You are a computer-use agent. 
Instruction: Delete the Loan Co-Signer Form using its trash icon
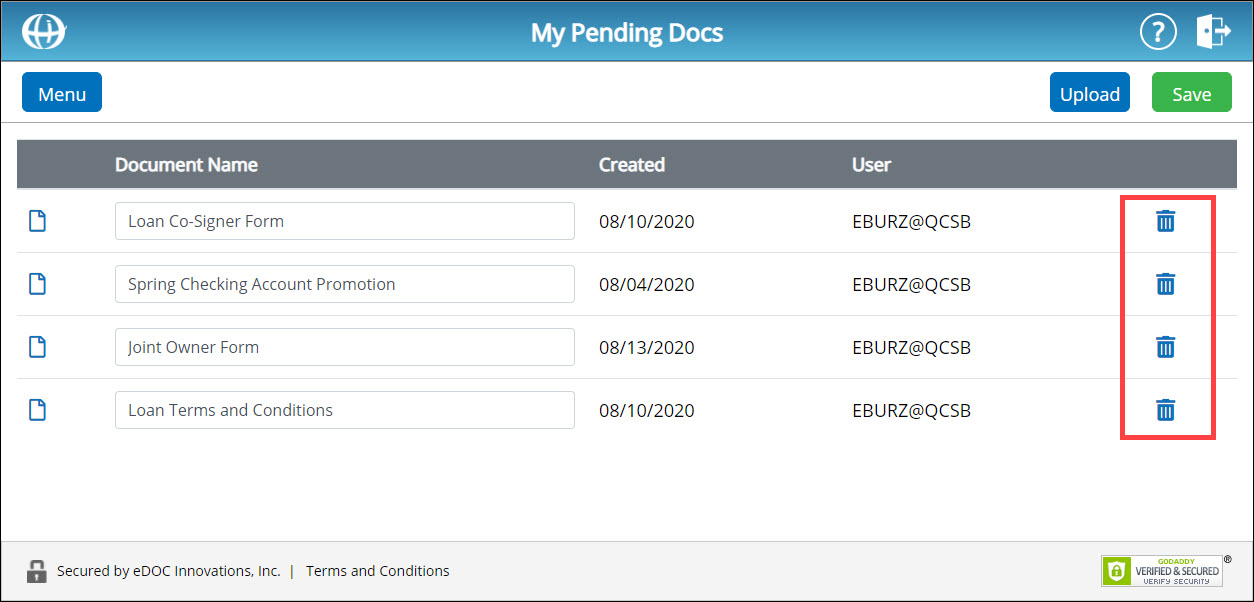click(1166, 221)
